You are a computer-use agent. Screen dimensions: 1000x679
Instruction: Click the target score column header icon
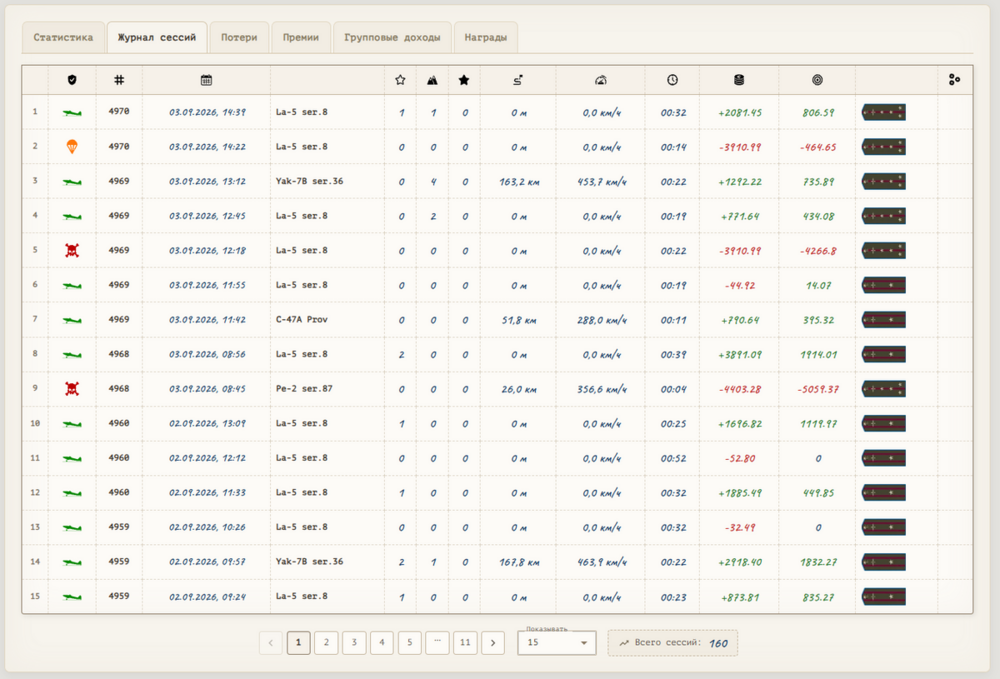click(818, 80)
